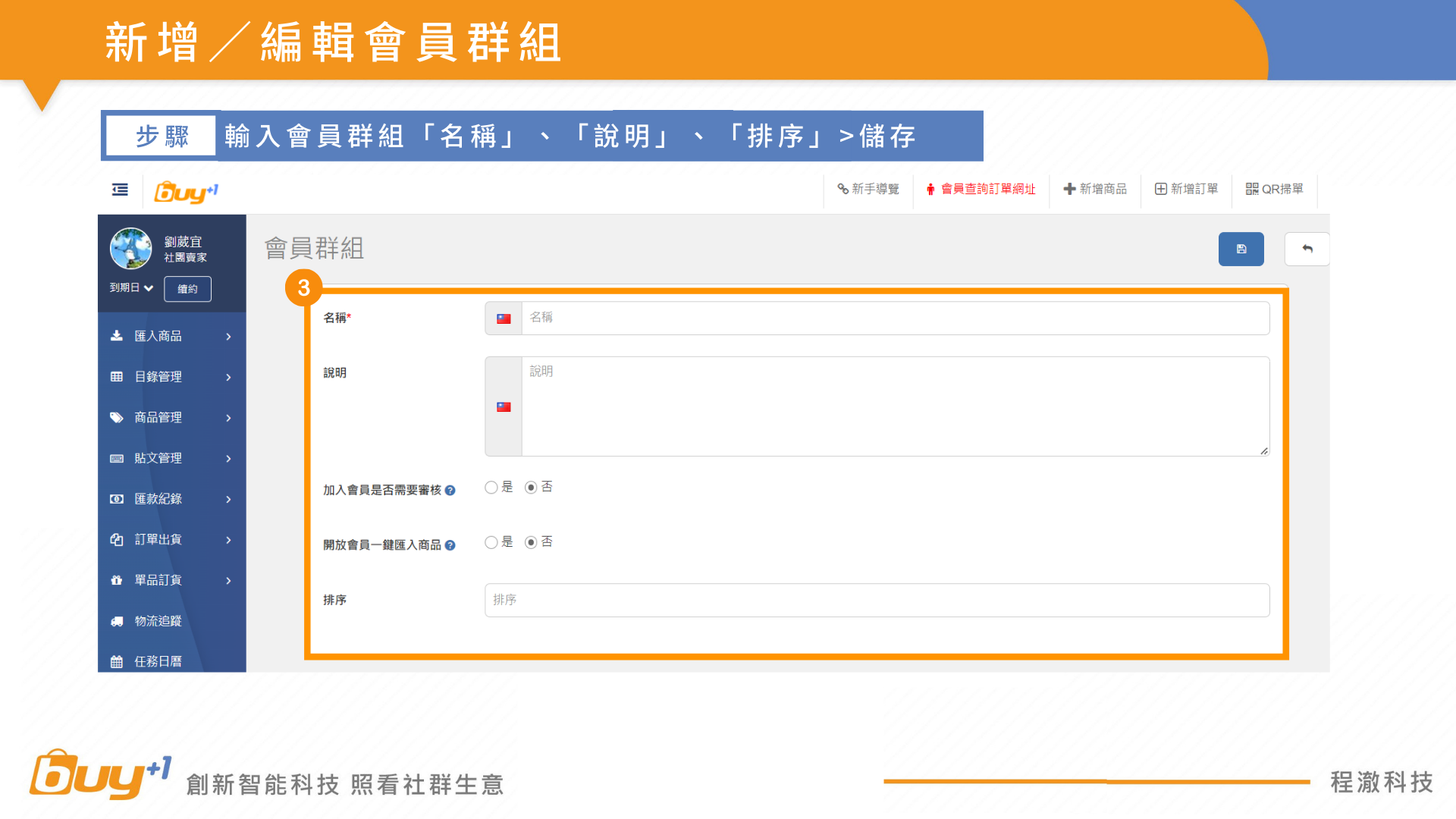Click the flag icon in 名稱 field
This screenshot has height=819, width=1456.
pos(504,318)
